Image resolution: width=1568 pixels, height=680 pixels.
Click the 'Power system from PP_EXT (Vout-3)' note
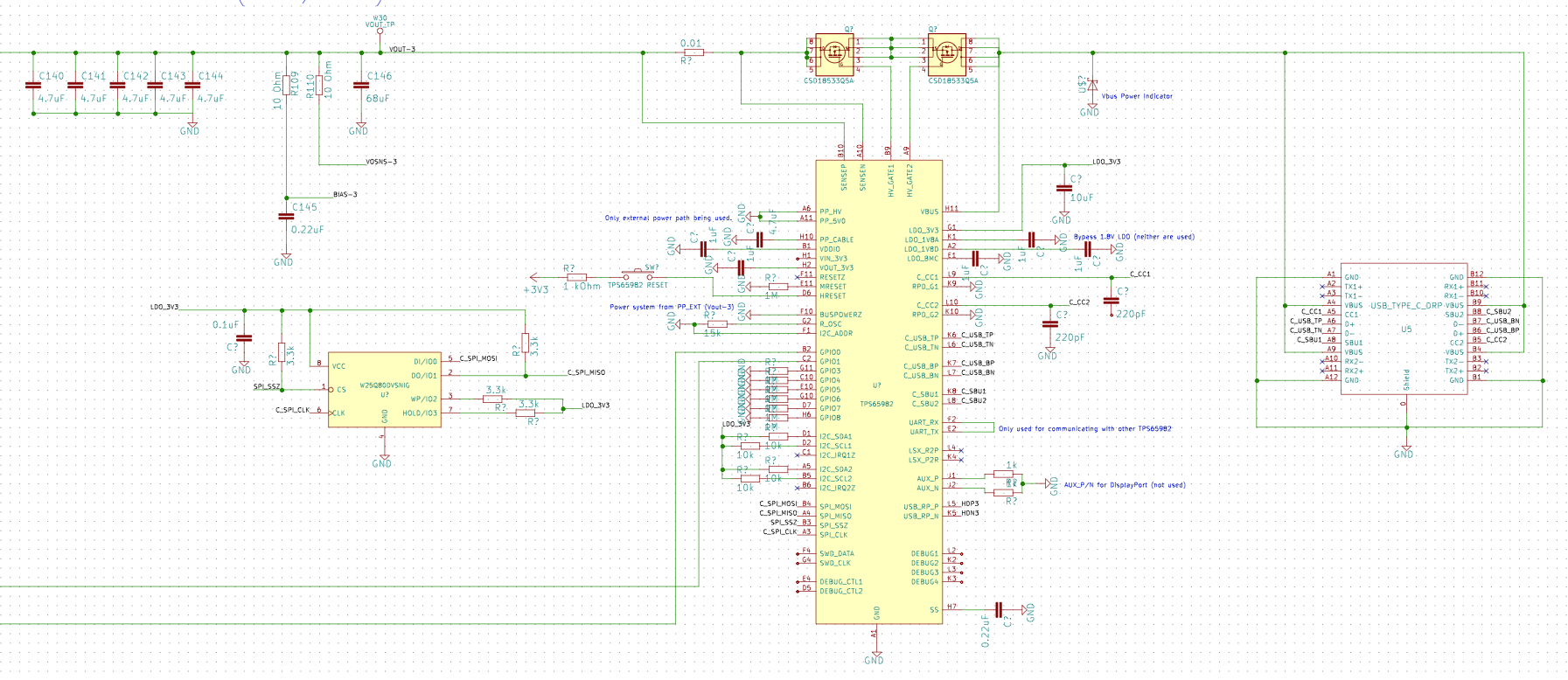pos(672,307)
